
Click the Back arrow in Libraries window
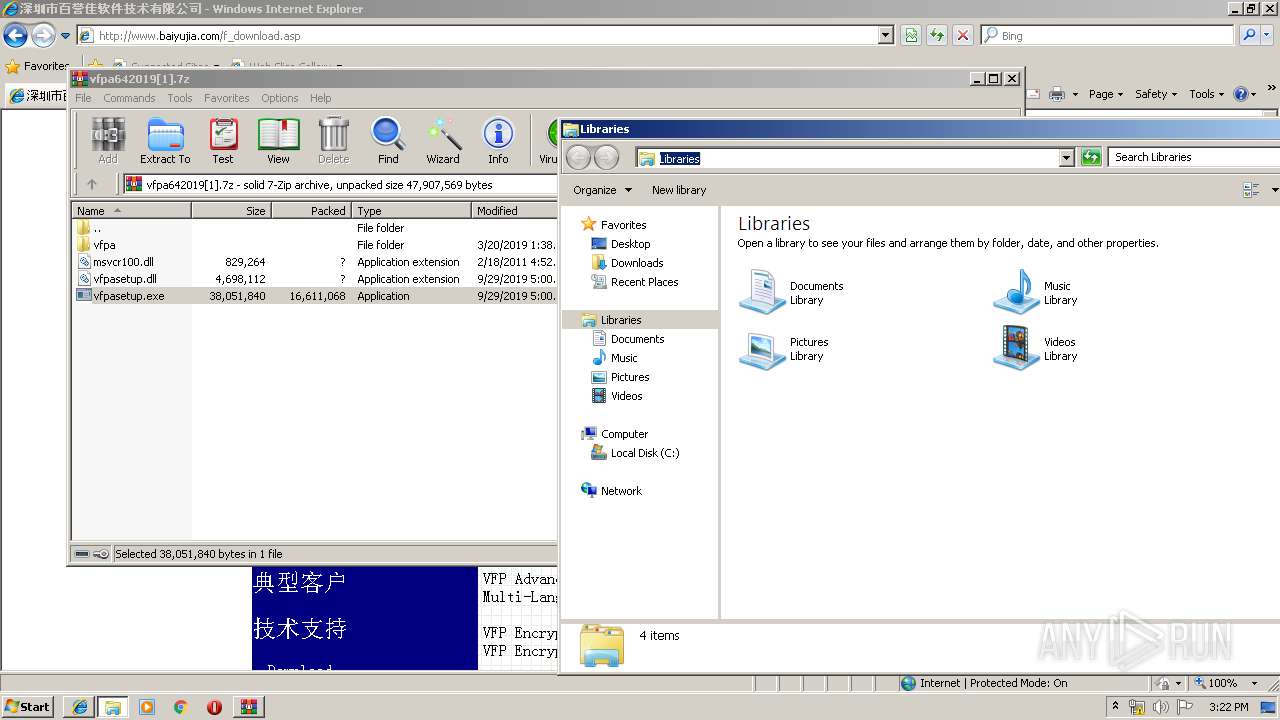tap(578, 157)
